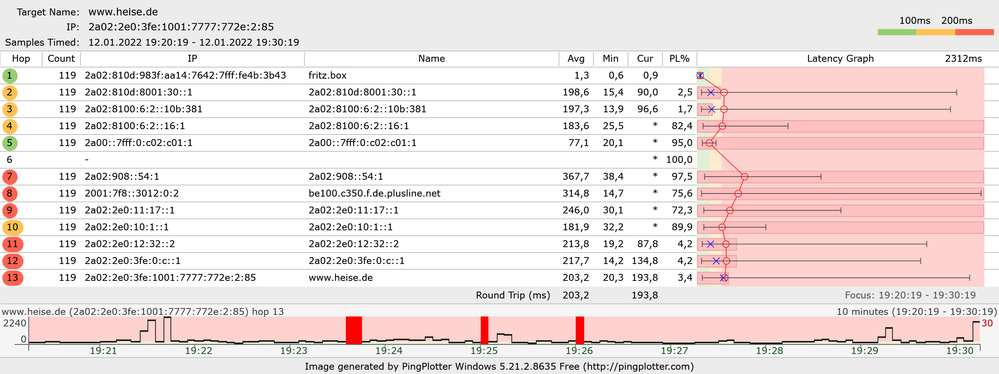Click the Latency Graph header

(x=840, y=59)
